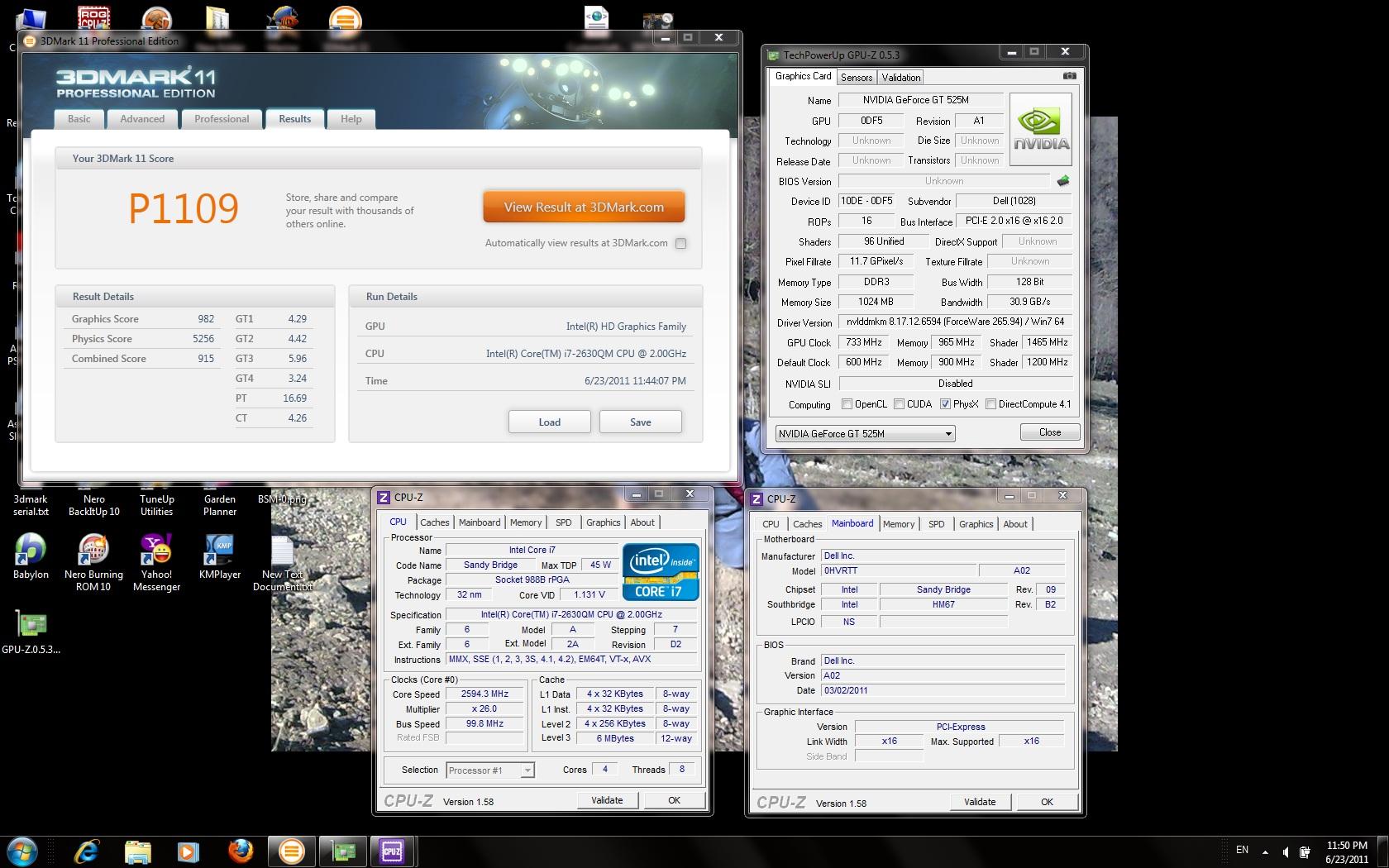Open the Help tab in 3DMark
The width and height of the screenshot is (1389, 868).
point(351,119)
